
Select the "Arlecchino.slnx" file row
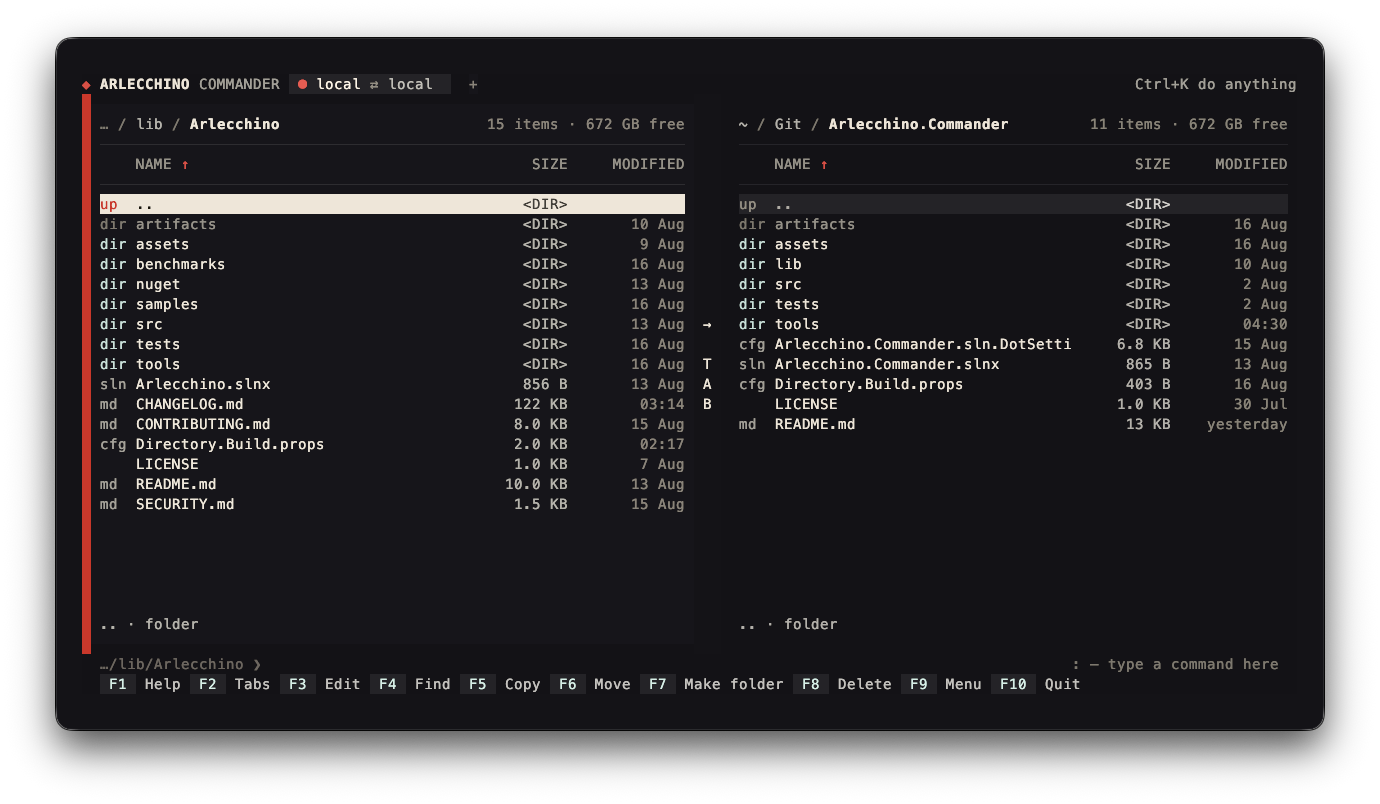pos(392,384)
